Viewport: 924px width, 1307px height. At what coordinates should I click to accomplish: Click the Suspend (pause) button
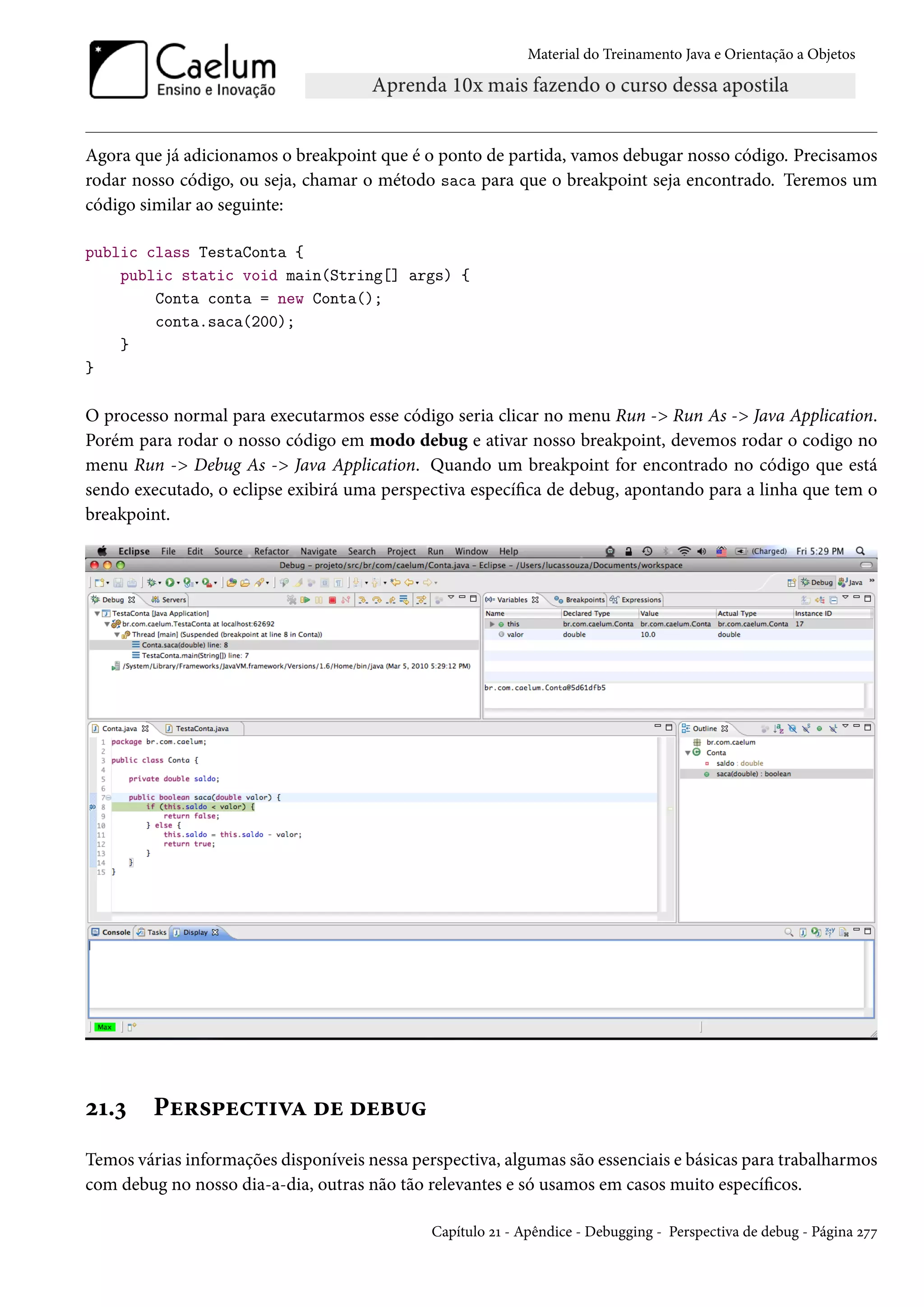tap(319, 599)
